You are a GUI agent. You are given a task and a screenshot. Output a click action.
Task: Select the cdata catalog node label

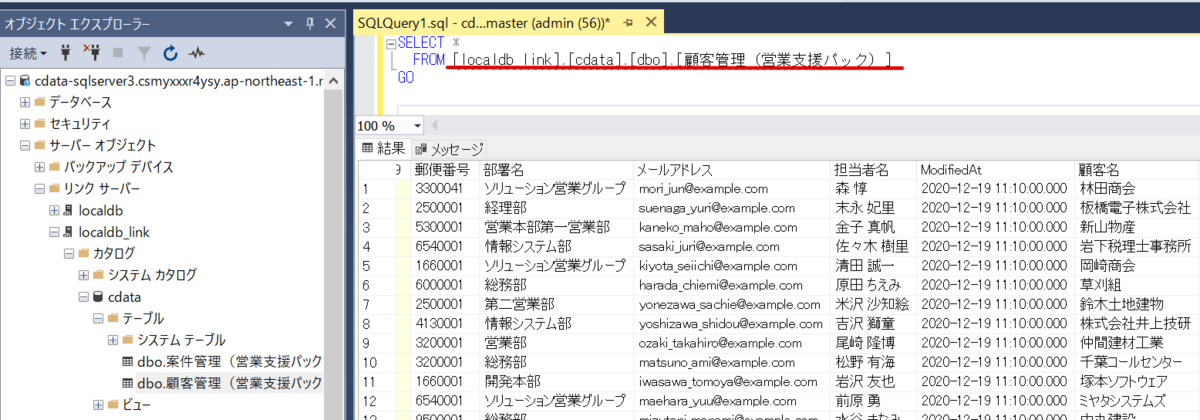(125, 297)
